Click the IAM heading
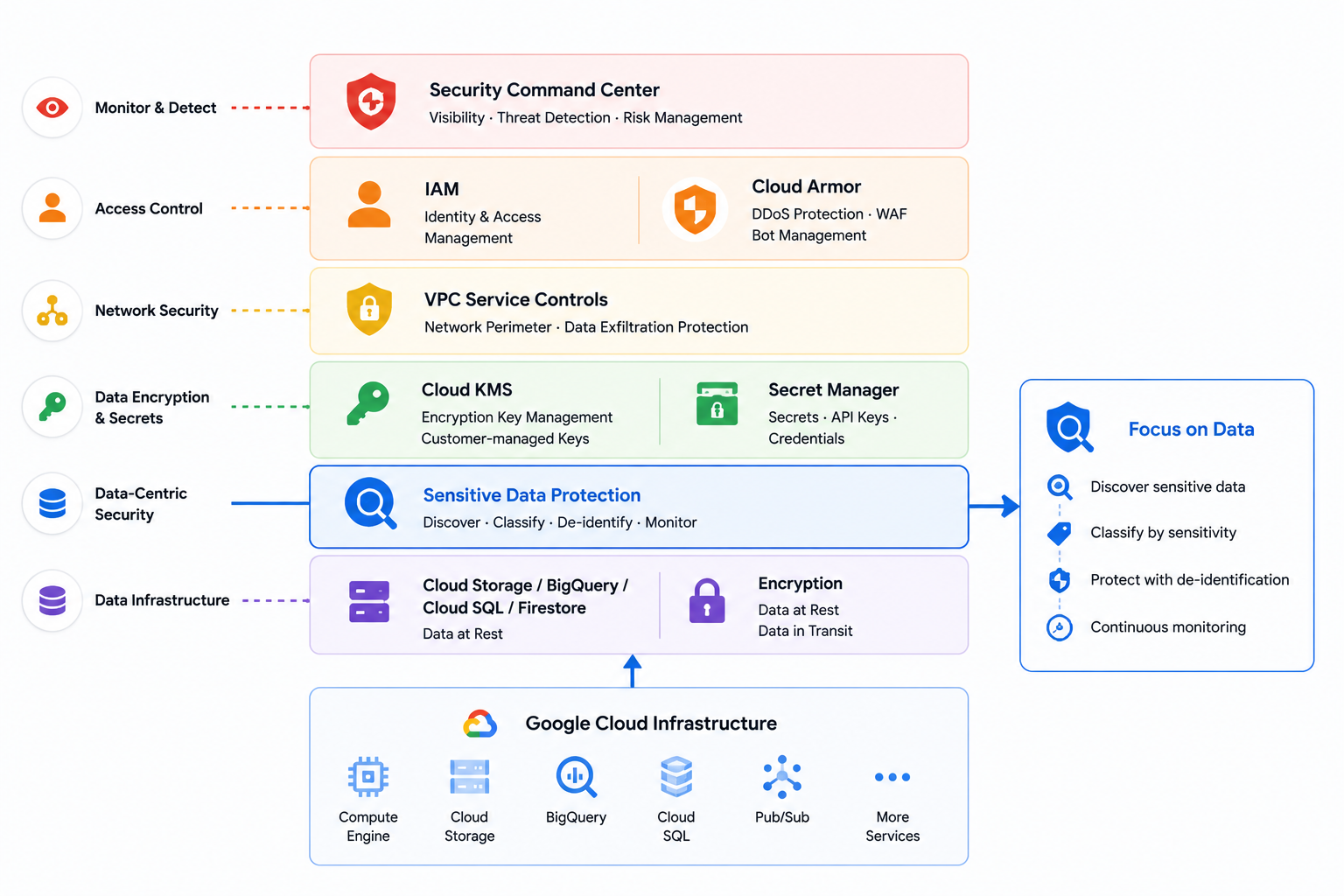The image size is (1344, 896). point(442,189)
